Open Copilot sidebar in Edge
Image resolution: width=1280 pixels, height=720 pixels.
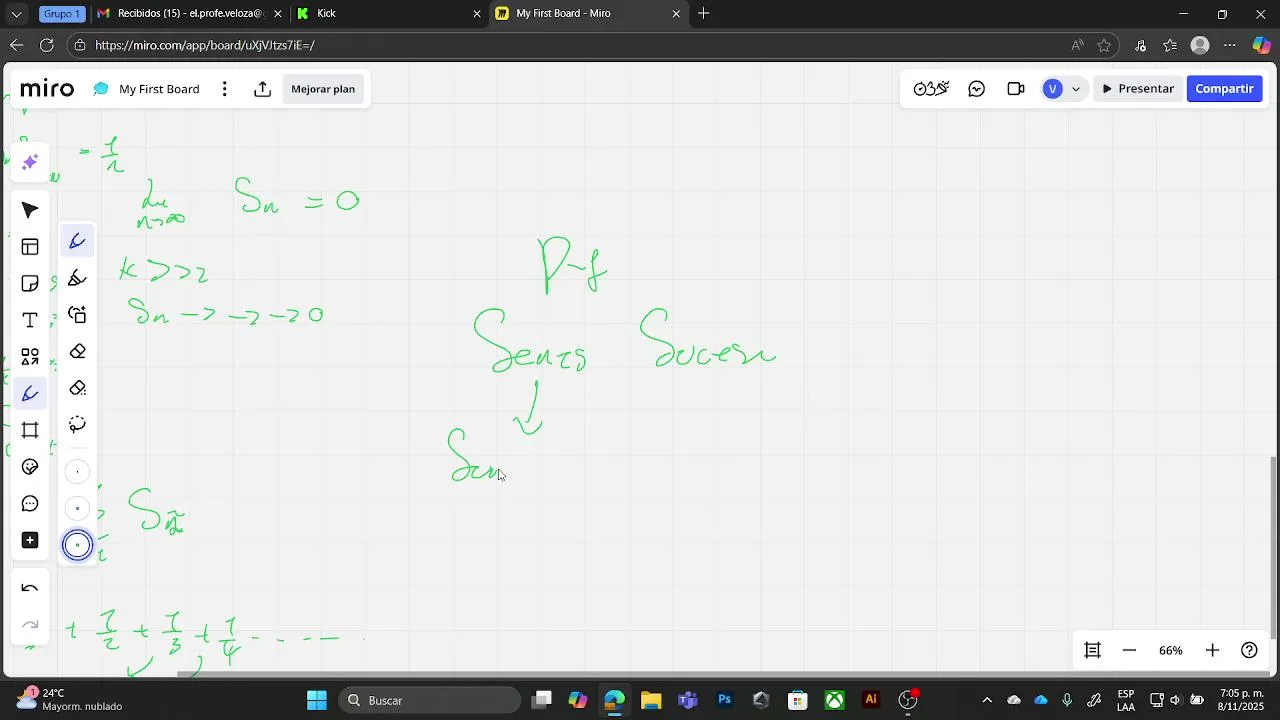[x=1261, y=45]
